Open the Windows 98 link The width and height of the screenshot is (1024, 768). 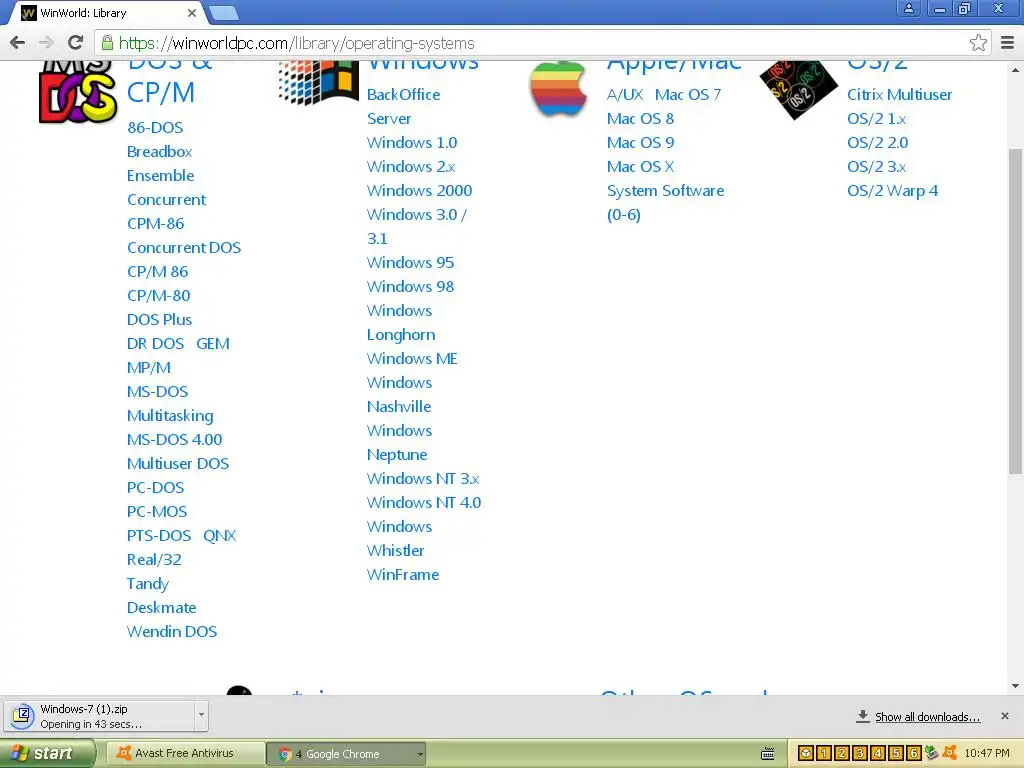point(410,287)
